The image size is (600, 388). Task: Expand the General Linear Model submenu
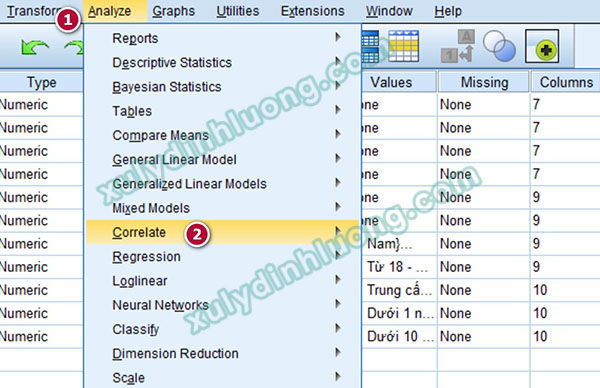pos(222,160)
